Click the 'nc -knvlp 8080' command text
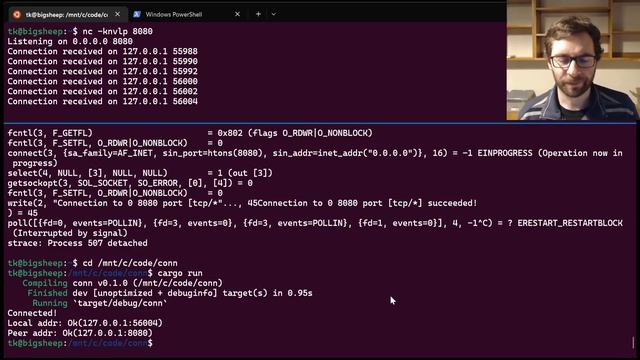Viewport: 640px width, 360px height. tap(118, 31)
